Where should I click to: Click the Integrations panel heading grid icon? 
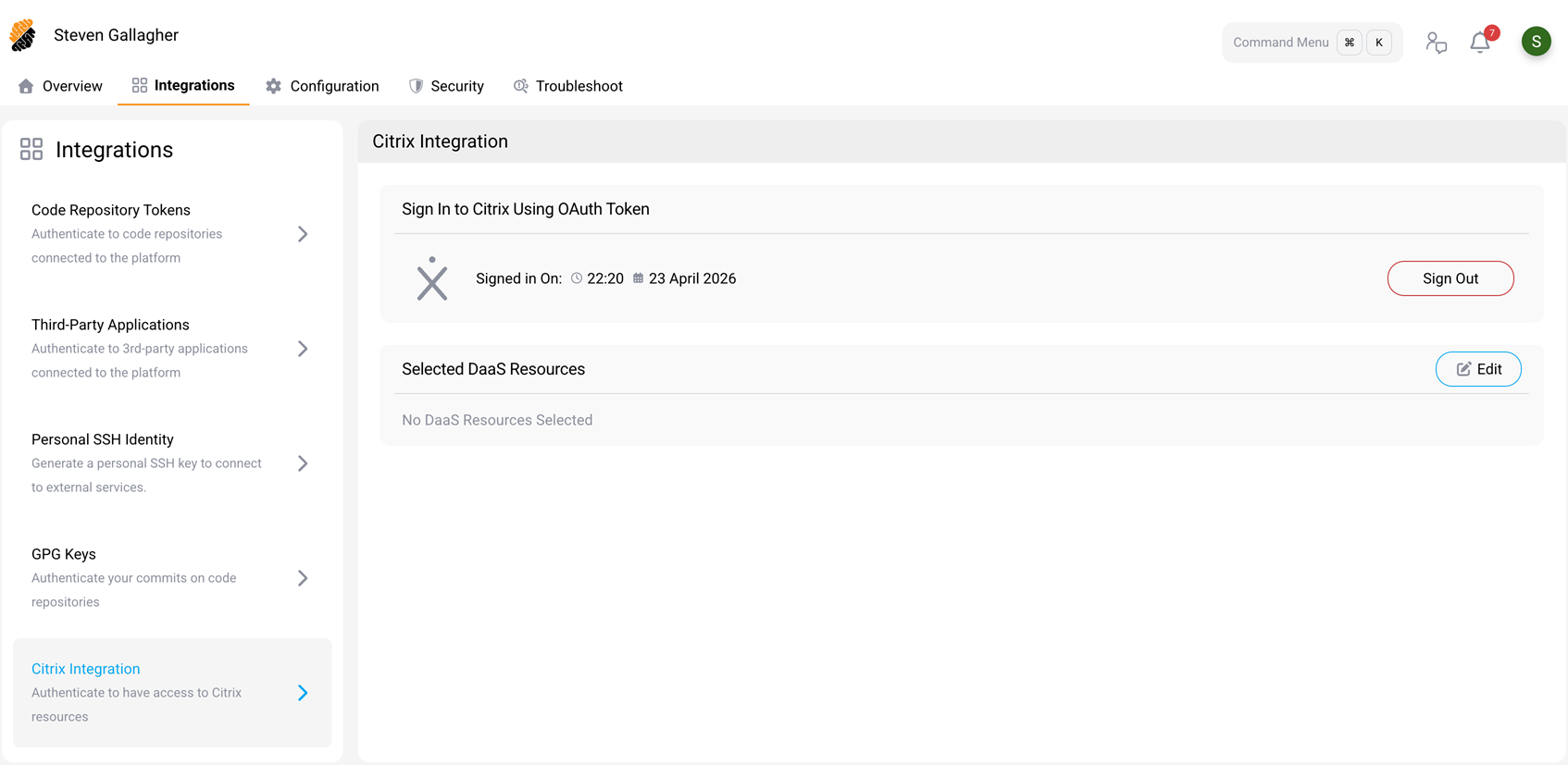tap(31, 150)
